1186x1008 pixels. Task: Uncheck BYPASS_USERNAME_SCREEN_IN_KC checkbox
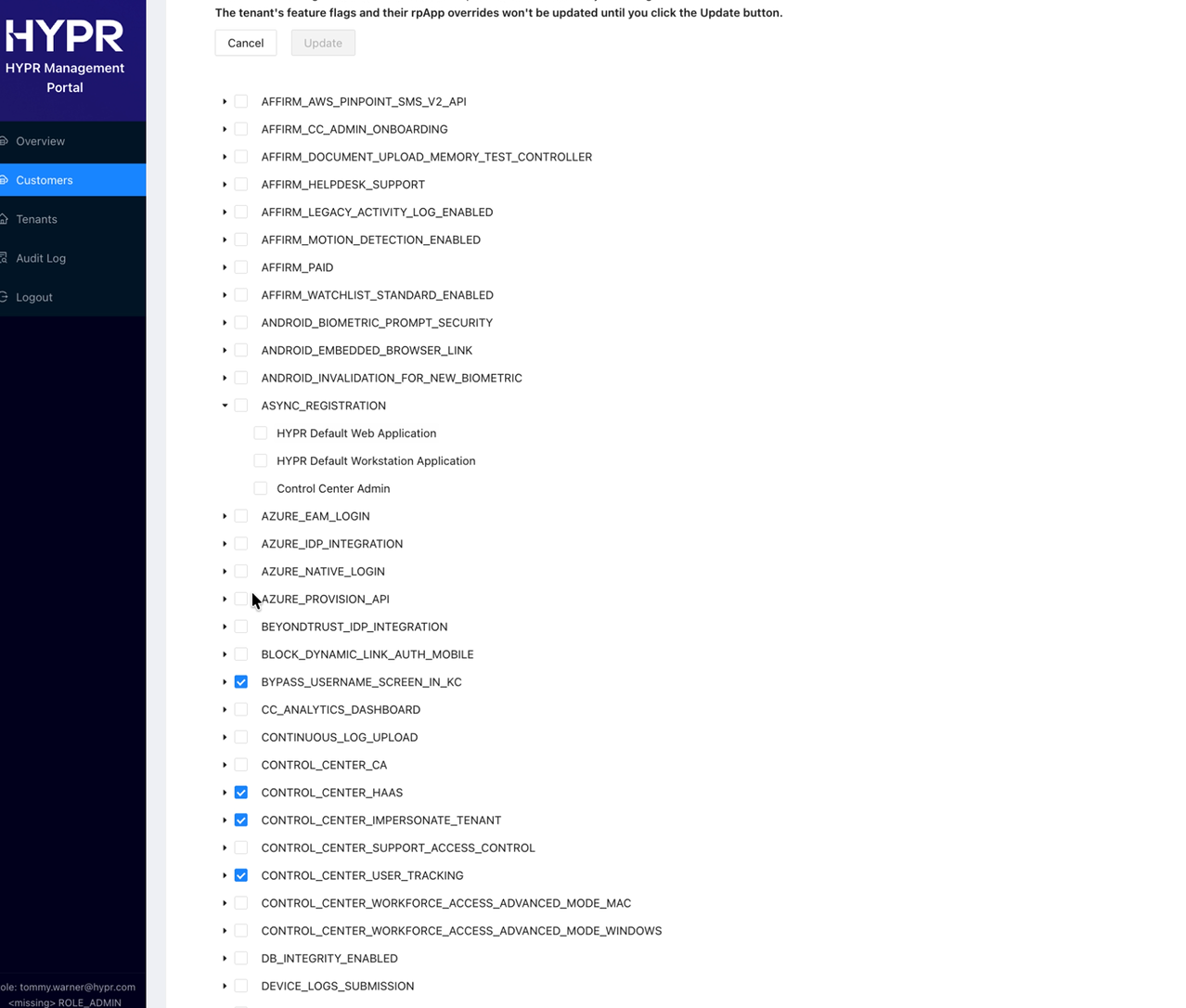(241, 682)
